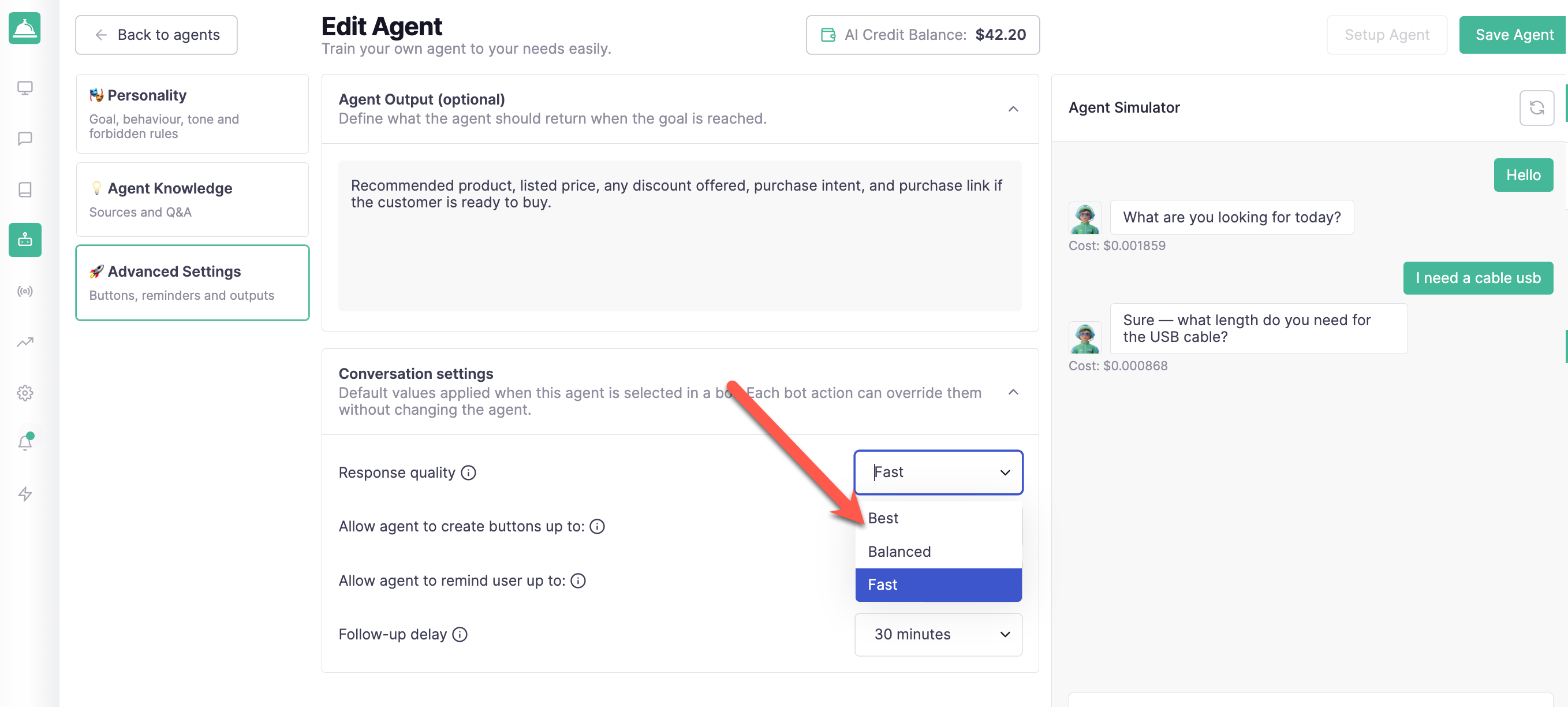Open the book icon in sidebar
The height and width of the screenshot is (707, 1568).
pos(25,189)
